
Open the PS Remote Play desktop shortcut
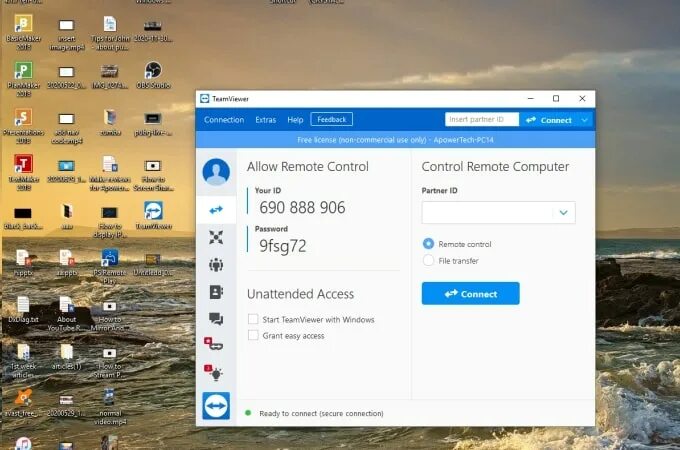109,267
